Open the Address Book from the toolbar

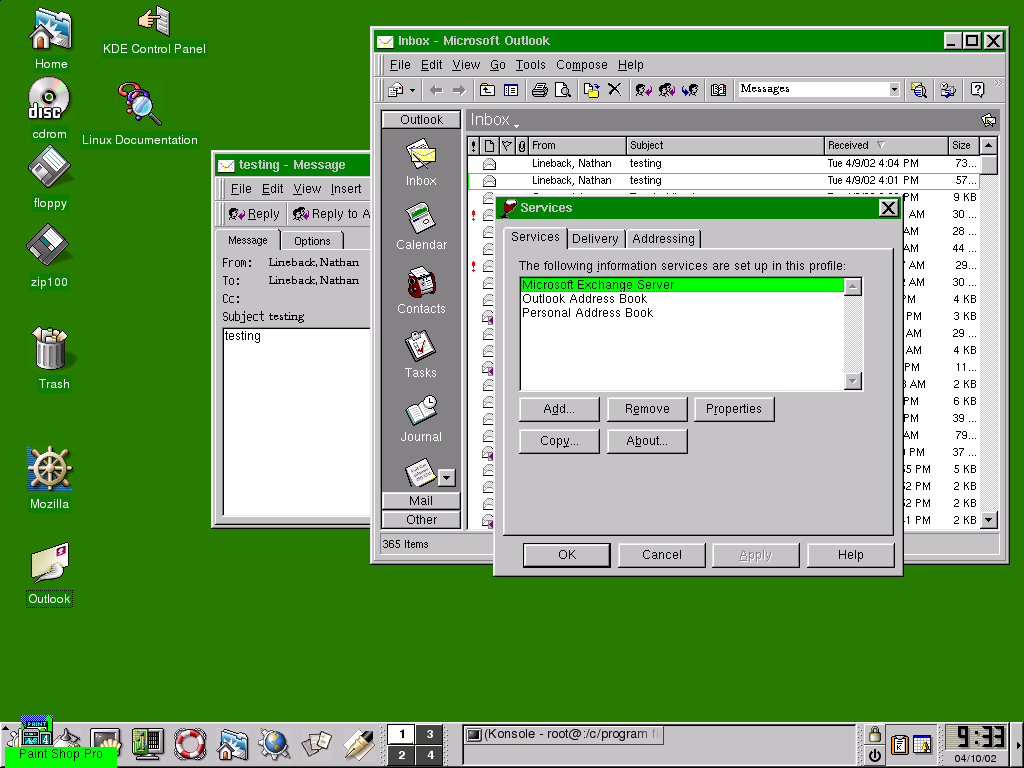(x=718, y=90)
